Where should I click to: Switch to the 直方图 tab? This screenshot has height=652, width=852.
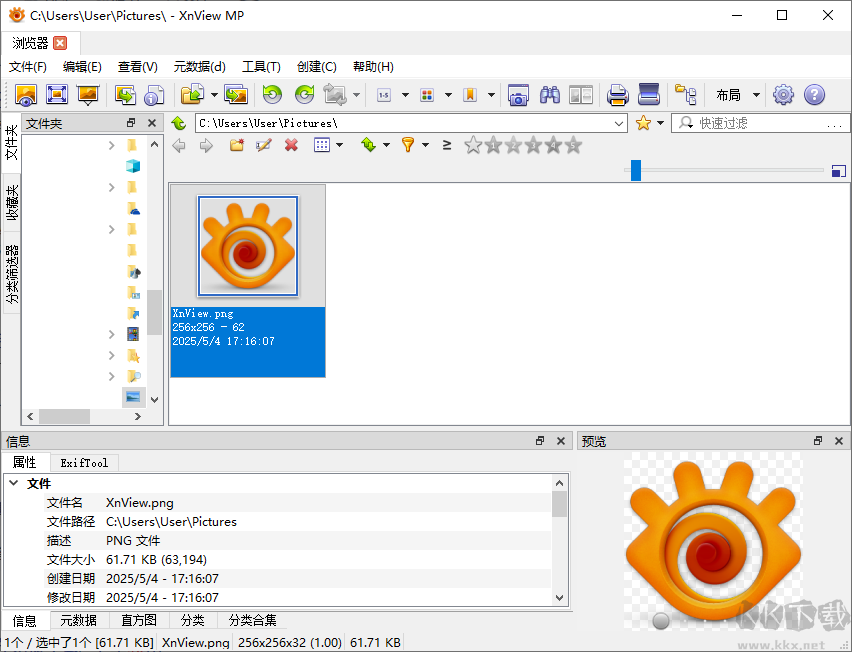coord(139,620)
